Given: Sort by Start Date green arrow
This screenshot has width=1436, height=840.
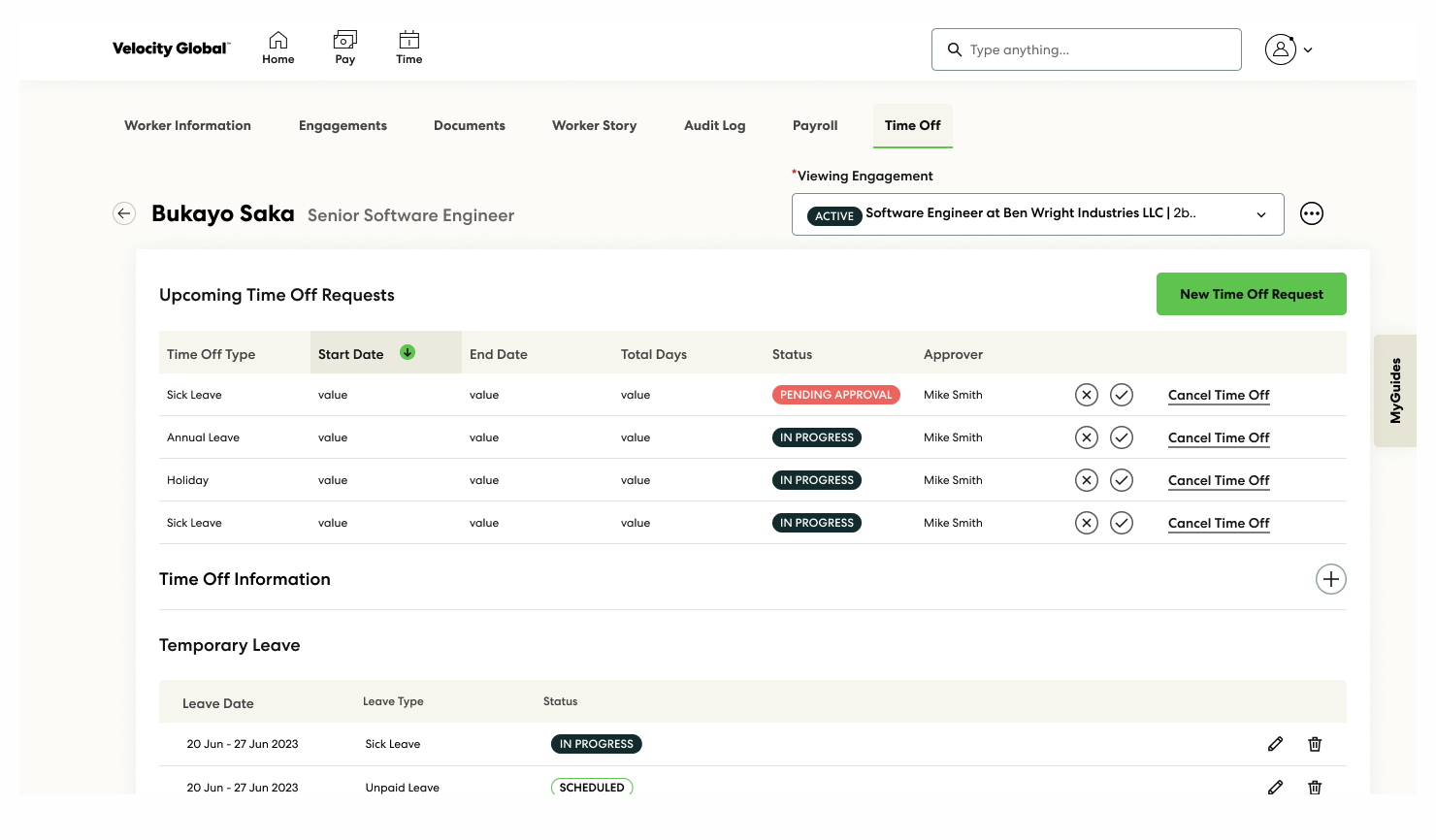Looking at the screenshot, I should click(408, 353).
